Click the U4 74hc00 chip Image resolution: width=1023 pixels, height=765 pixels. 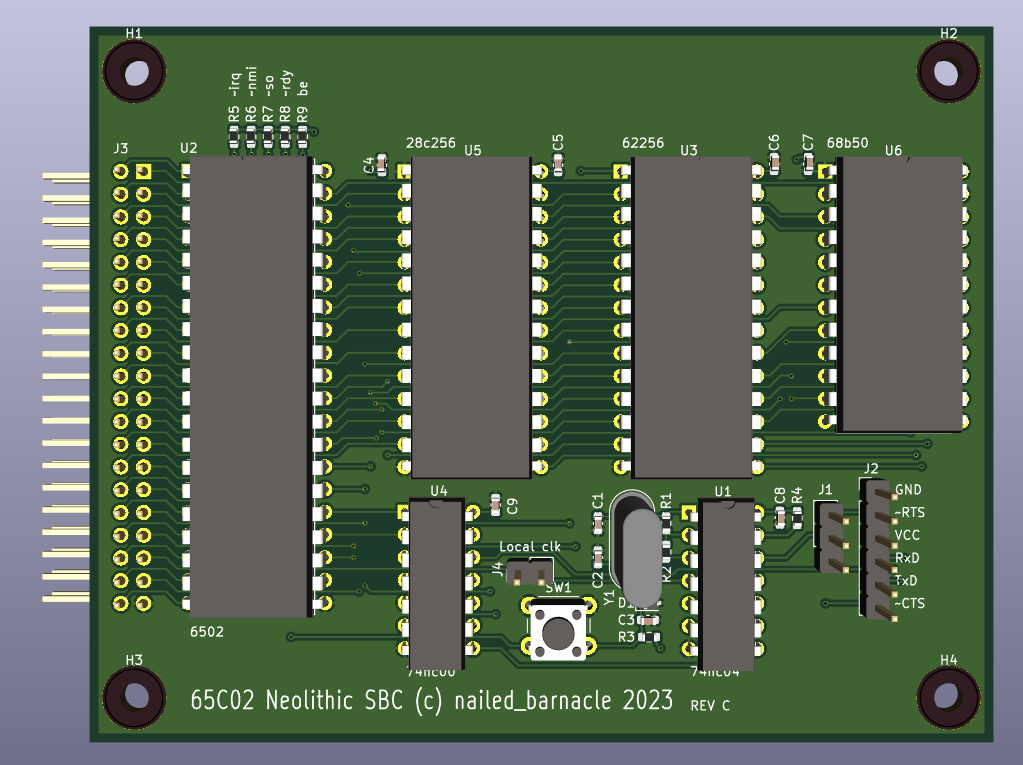[436, 580]
